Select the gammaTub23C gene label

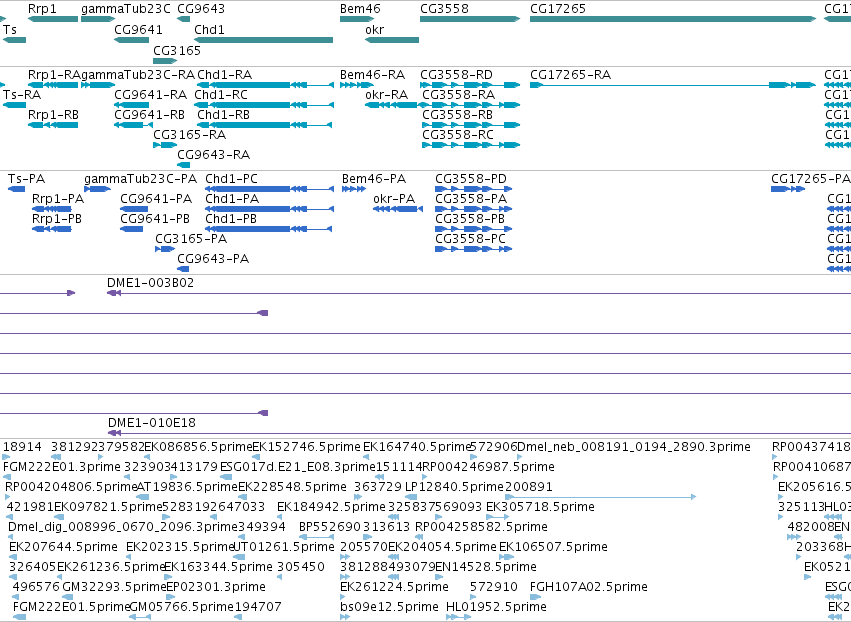(125, 9)
